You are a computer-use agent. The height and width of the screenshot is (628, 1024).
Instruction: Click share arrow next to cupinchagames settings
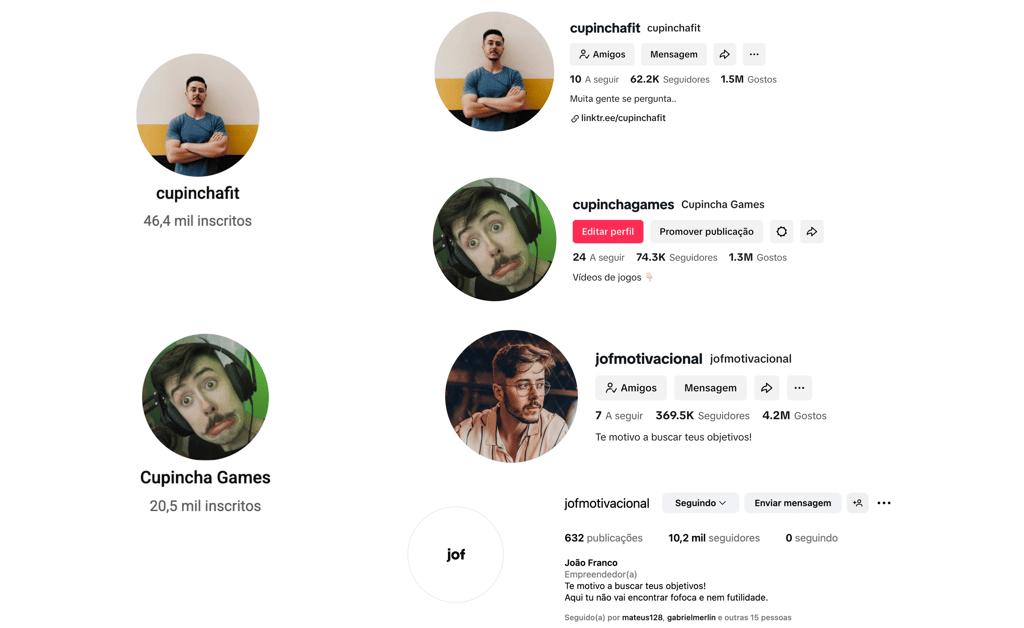coord(812,232)
